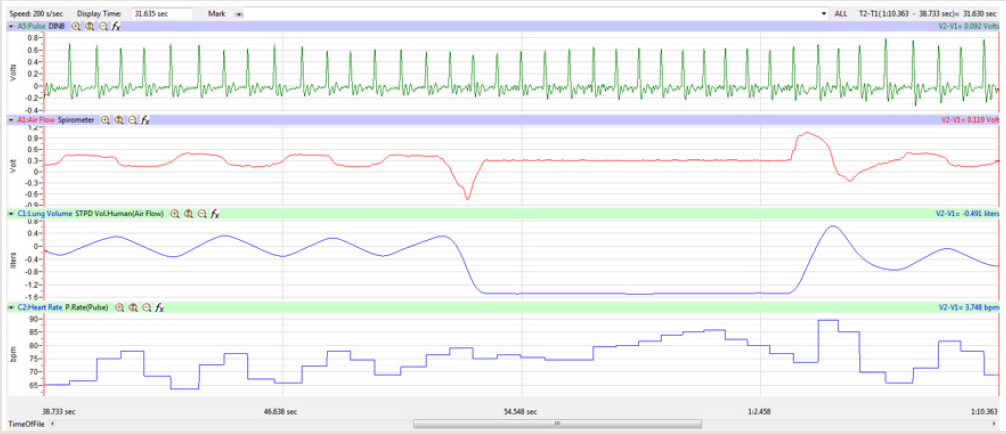
Task: Click the TimeOfFile label
Action: pyautogui.click(x=24, y=424)
